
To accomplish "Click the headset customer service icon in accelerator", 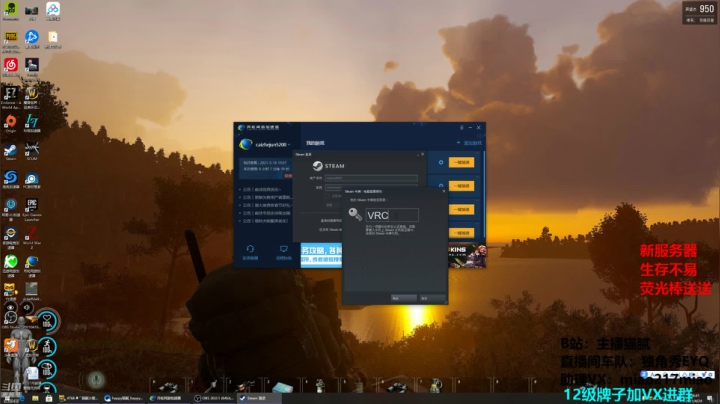I will (x=250, y=249).
